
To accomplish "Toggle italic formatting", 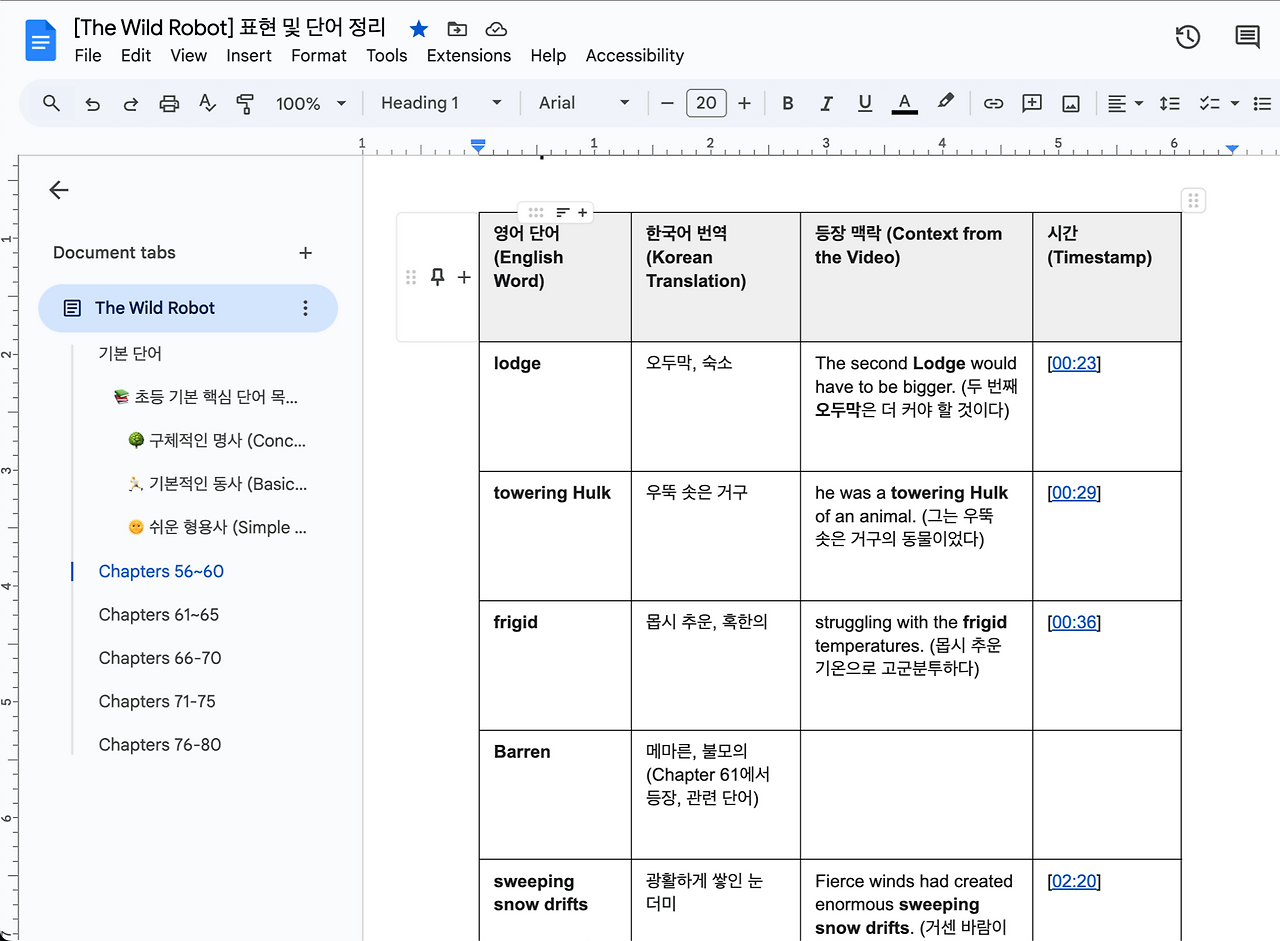I will point(826,103).
